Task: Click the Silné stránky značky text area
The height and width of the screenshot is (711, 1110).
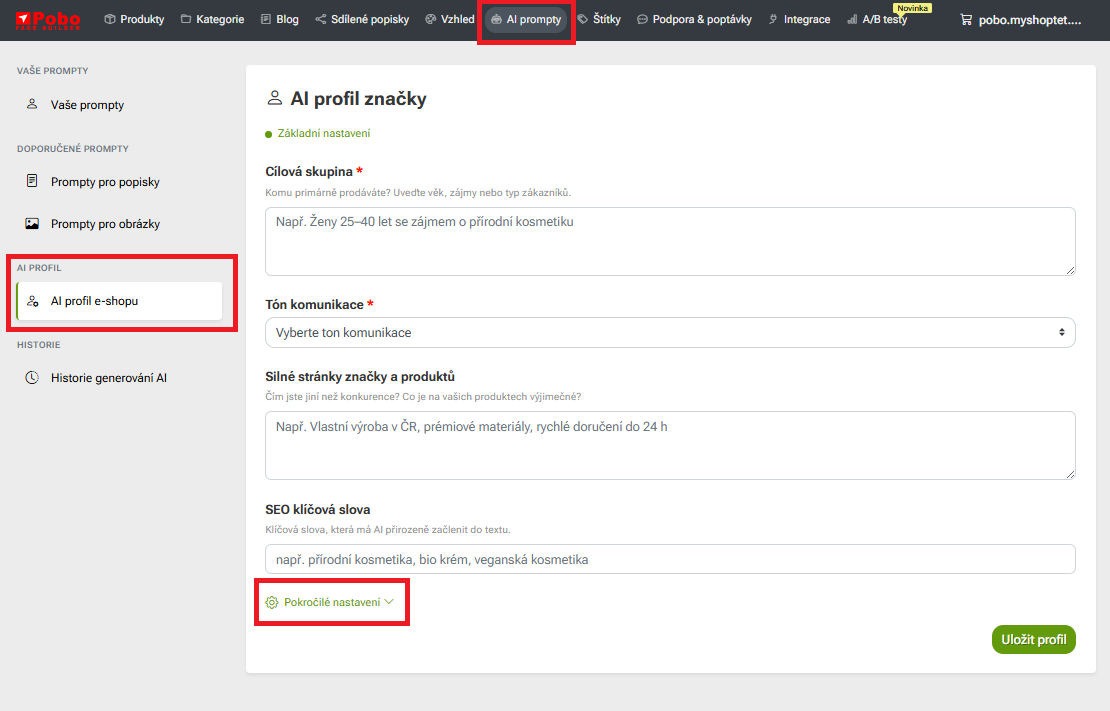Action: pos(669,445)
